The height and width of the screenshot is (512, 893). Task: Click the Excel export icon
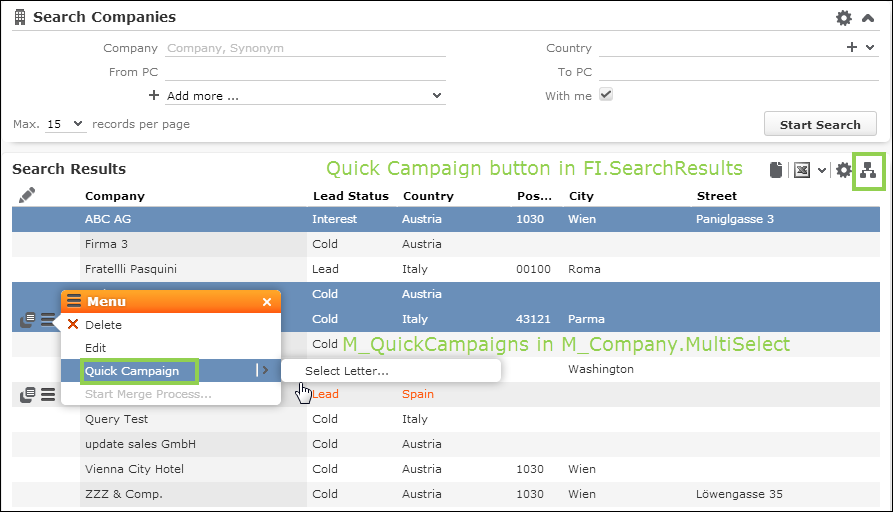click(801, 170)
